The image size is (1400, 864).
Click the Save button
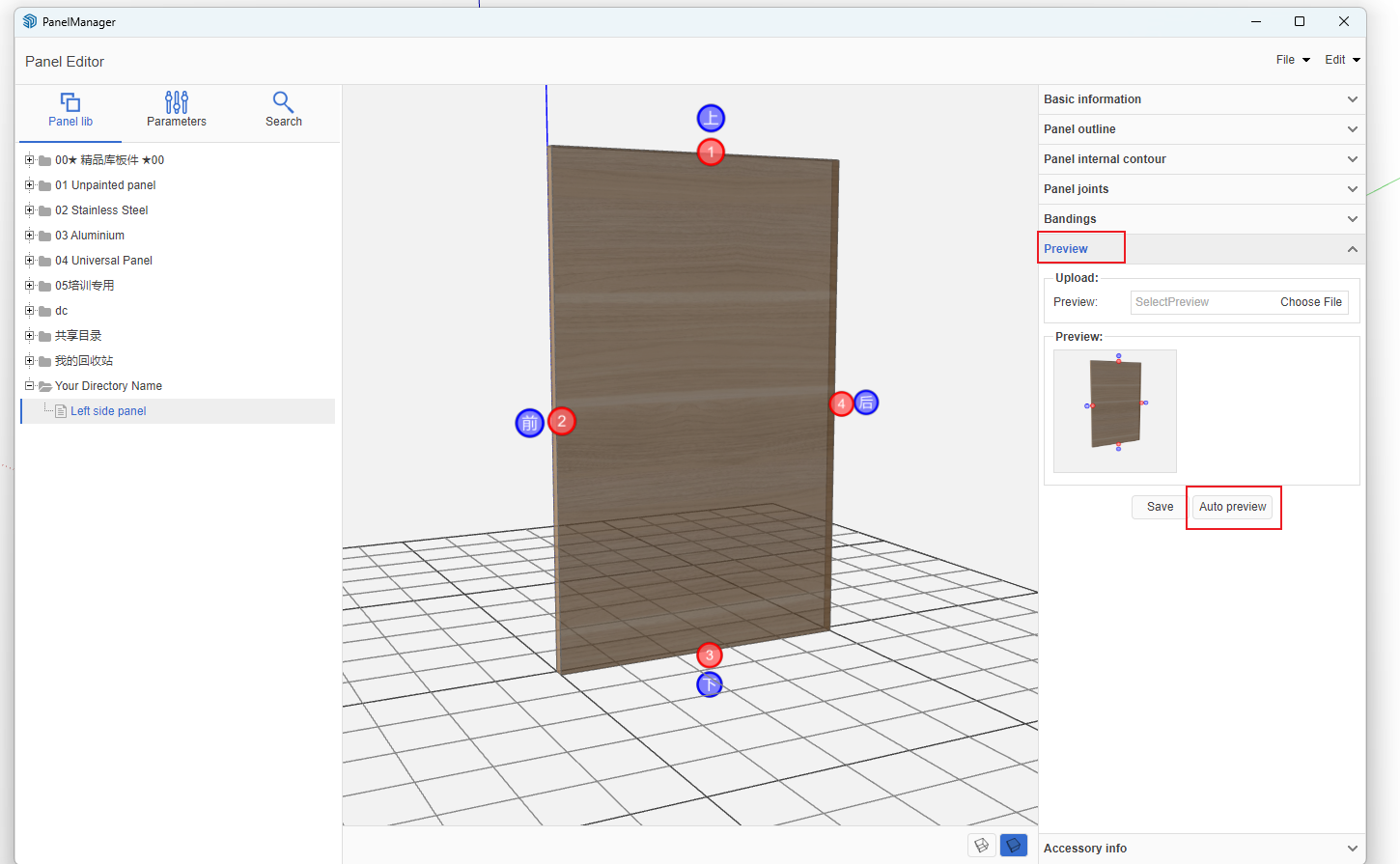pyautogui.click(x=1160, y=507)
